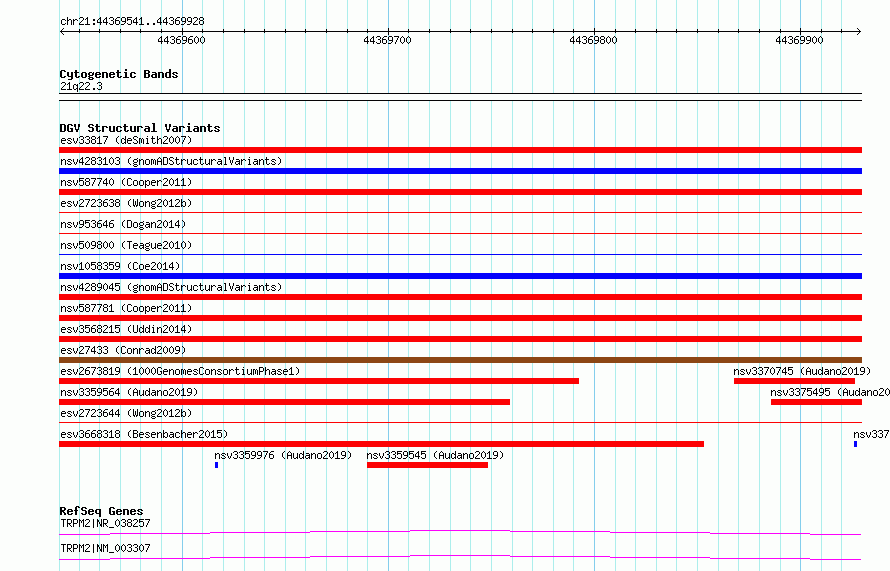Click the esv33817 (deSmith2007) variant label
Screen dimensions: 890x571
coord(126,140)
